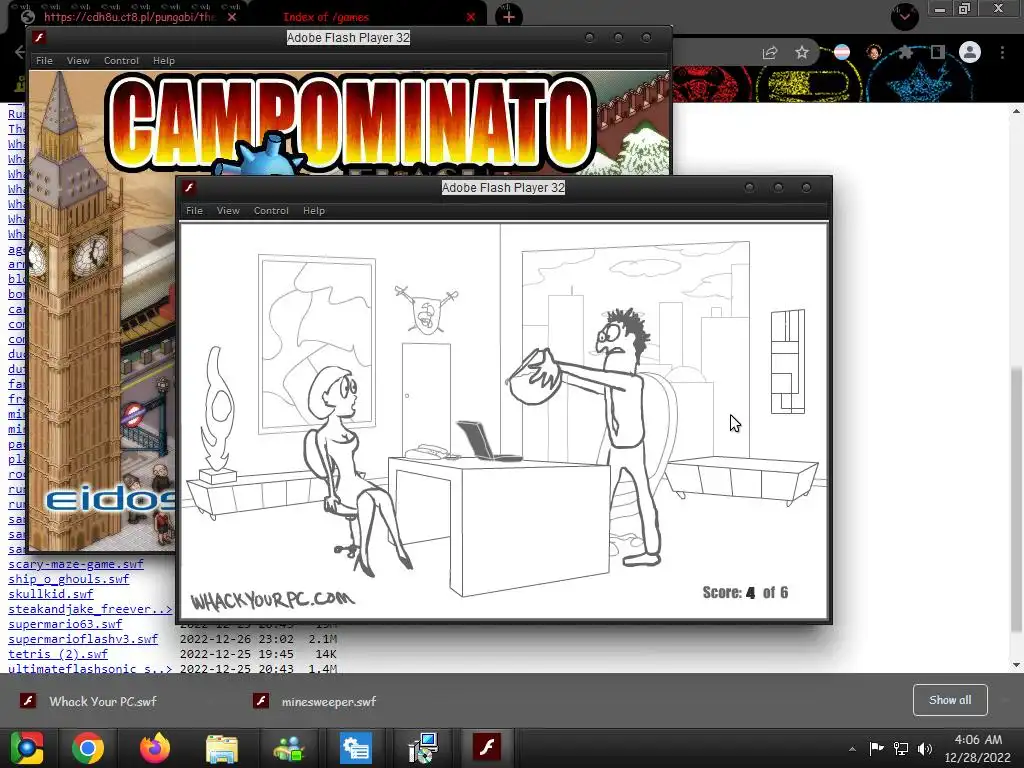Image resolution: width=1024 pixels, height=768 pixels.
Task: Open ultimateflashsonic link
Action: coord(90,668)
